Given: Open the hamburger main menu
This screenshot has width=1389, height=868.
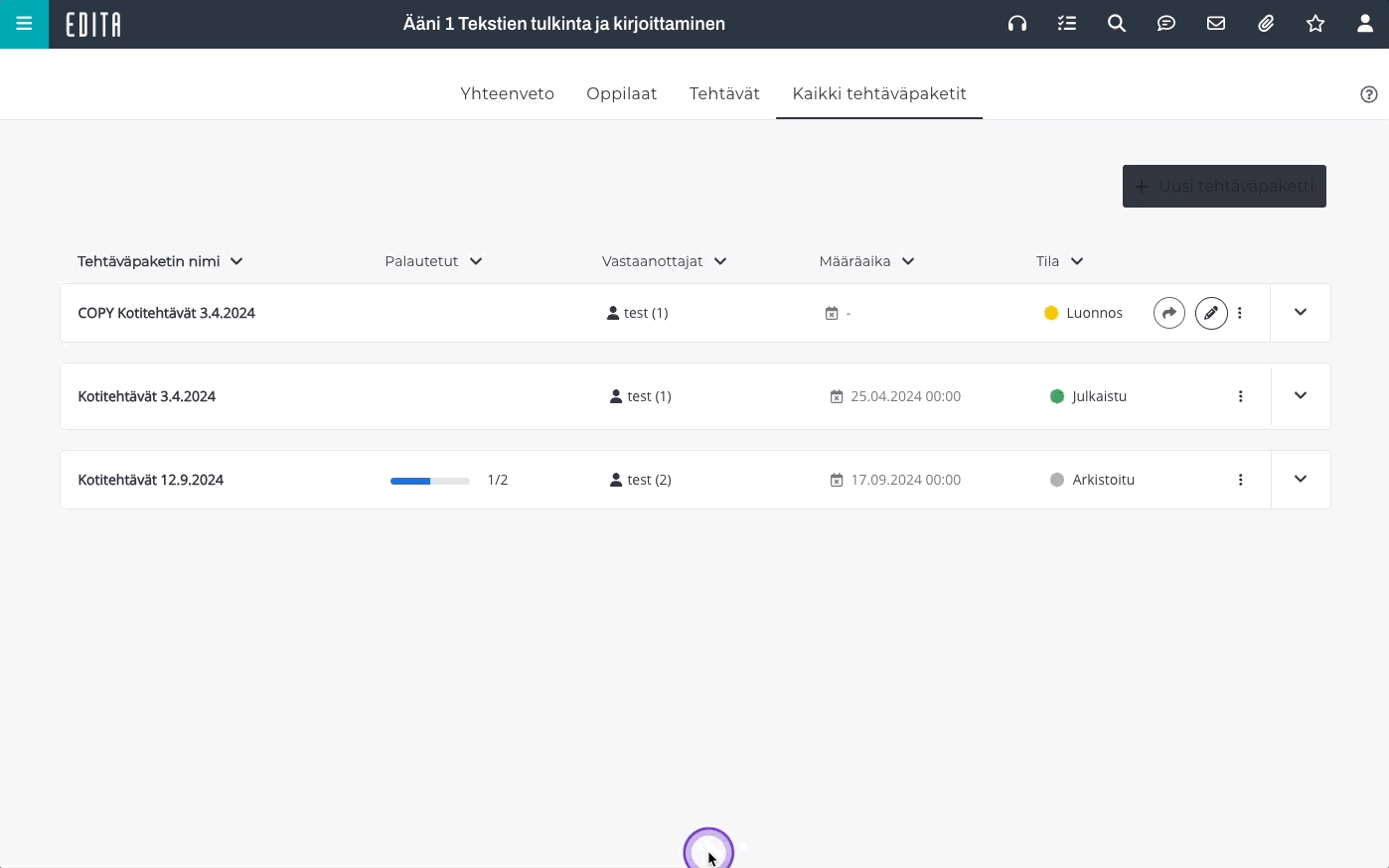Looking at the screenshot, I should (24, 24).
